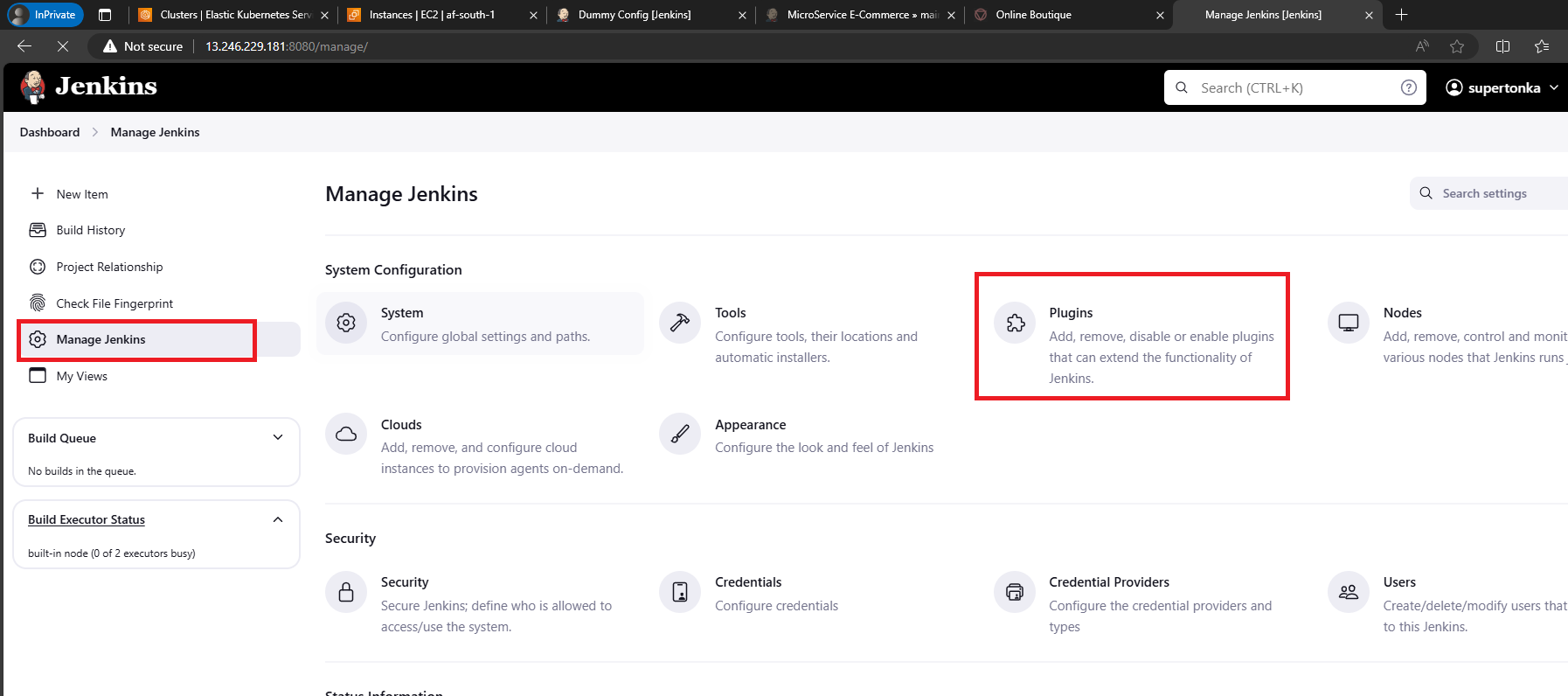Open the Build Executor Status link
This screenshot has width=1568, height=696.
coord(87,519)
